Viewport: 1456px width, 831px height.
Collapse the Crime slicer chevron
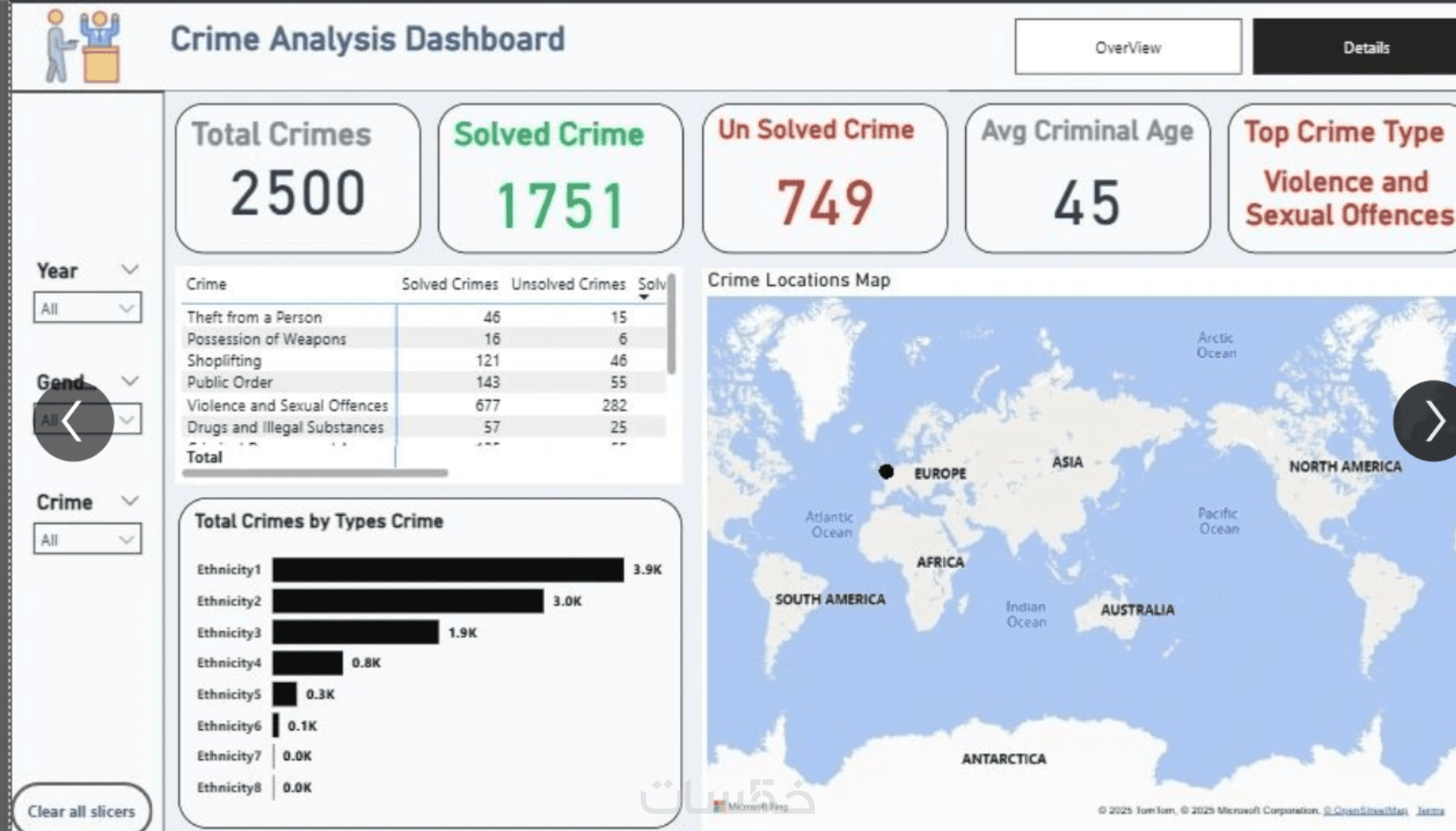coord(129,501)
